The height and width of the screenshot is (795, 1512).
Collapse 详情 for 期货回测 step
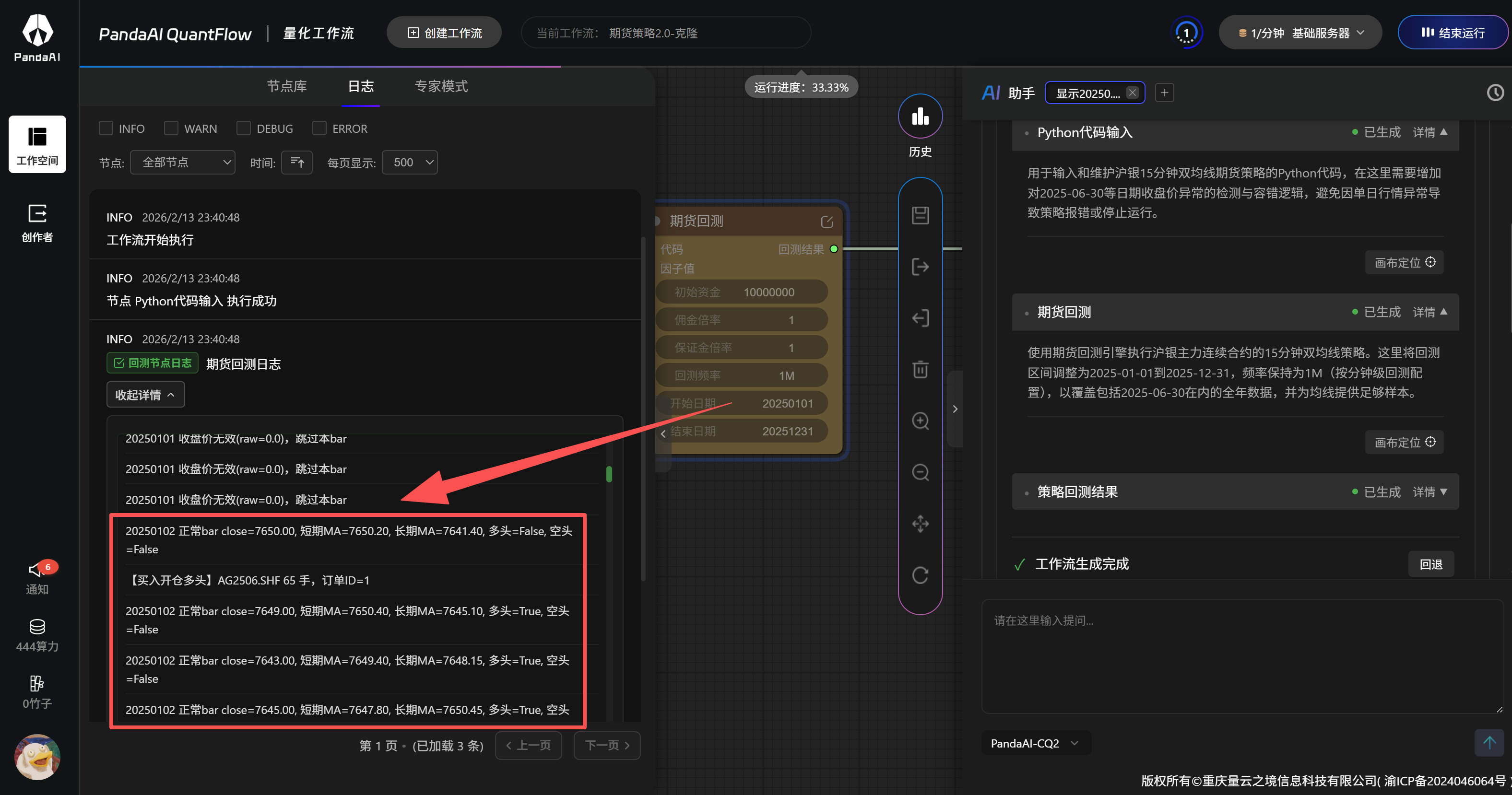coord(1430,312)
